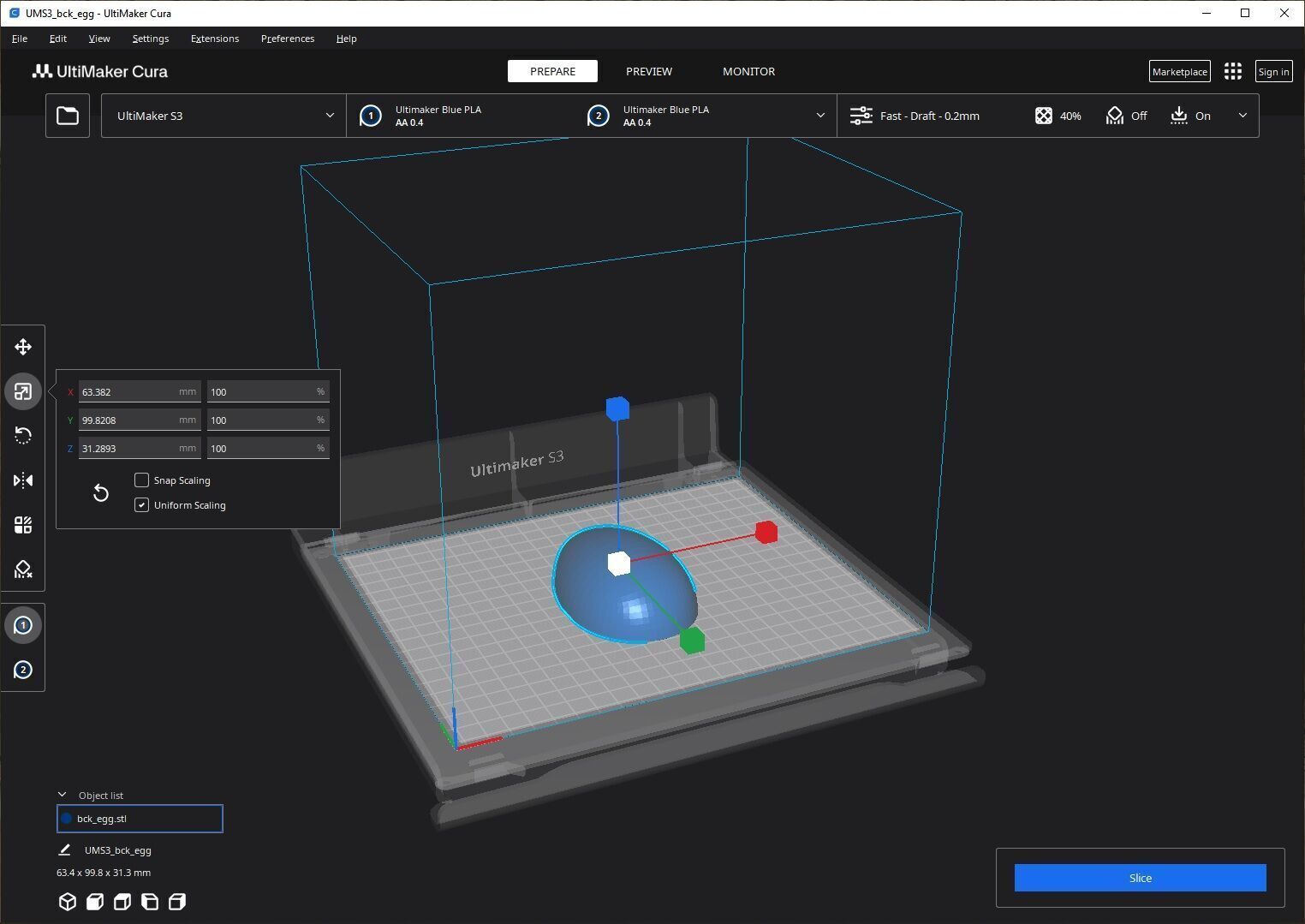Image resolution: width=1305 pixels, height=924 pixels.
Task: Open the Preferences menu
Action: pyautogui.click(x=288, y=39)
